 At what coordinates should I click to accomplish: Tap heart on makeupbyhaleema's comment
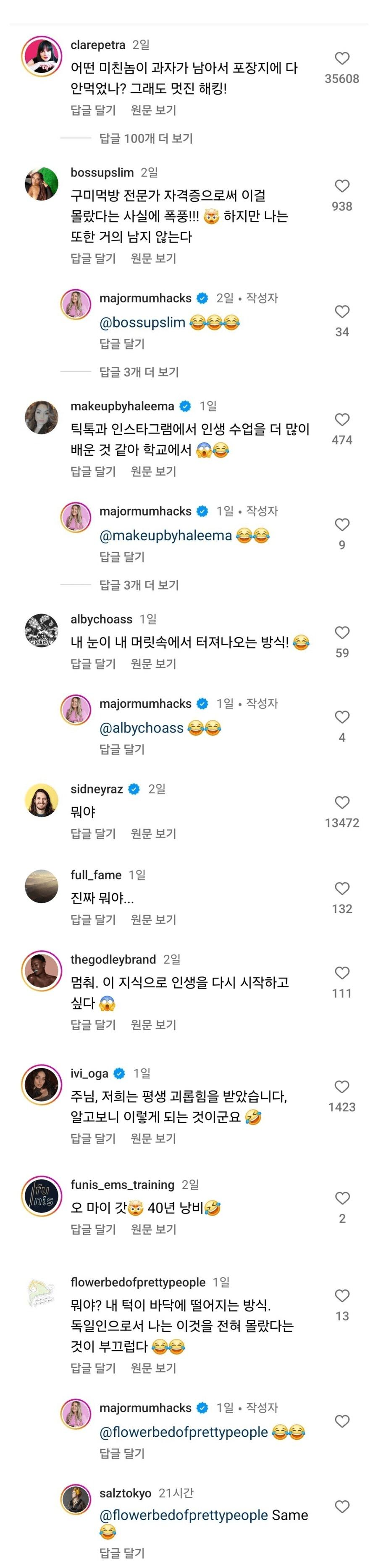[x=342, y=419]
